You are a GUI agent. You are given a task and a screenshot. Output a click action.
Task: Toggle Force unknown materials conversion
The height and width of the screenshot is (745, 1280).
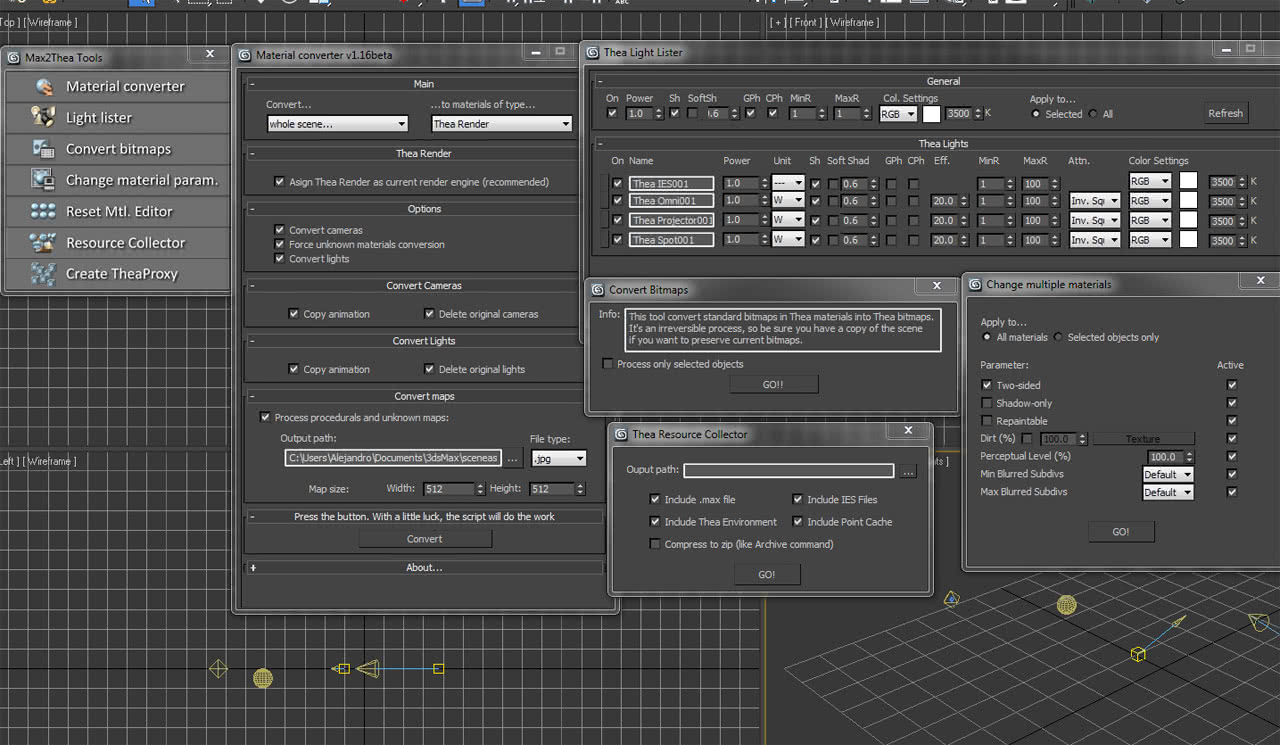click(x=280, y=244)
